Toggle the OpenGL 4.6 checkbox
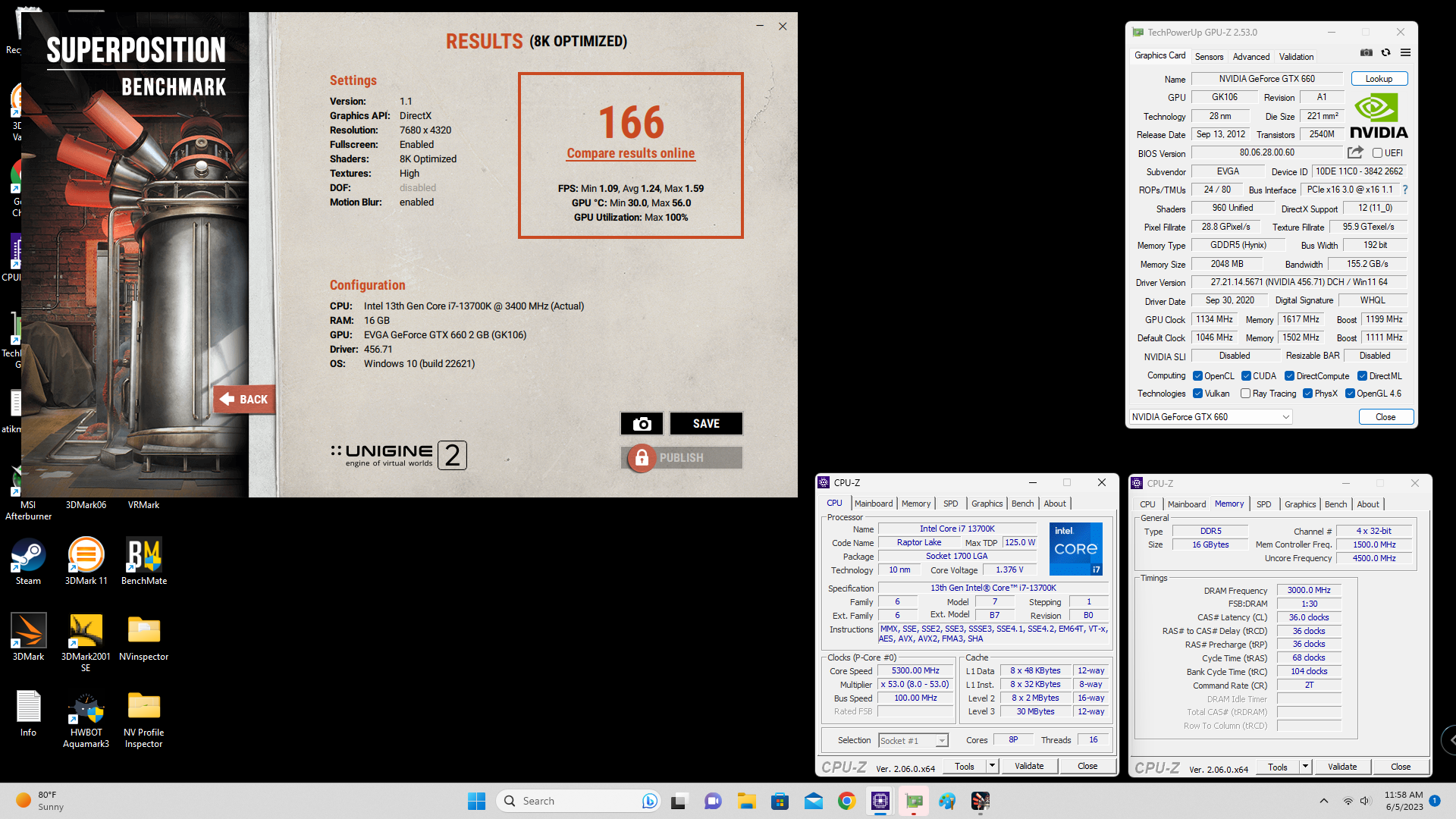 pyautogui.click(x=1350, y=394)
